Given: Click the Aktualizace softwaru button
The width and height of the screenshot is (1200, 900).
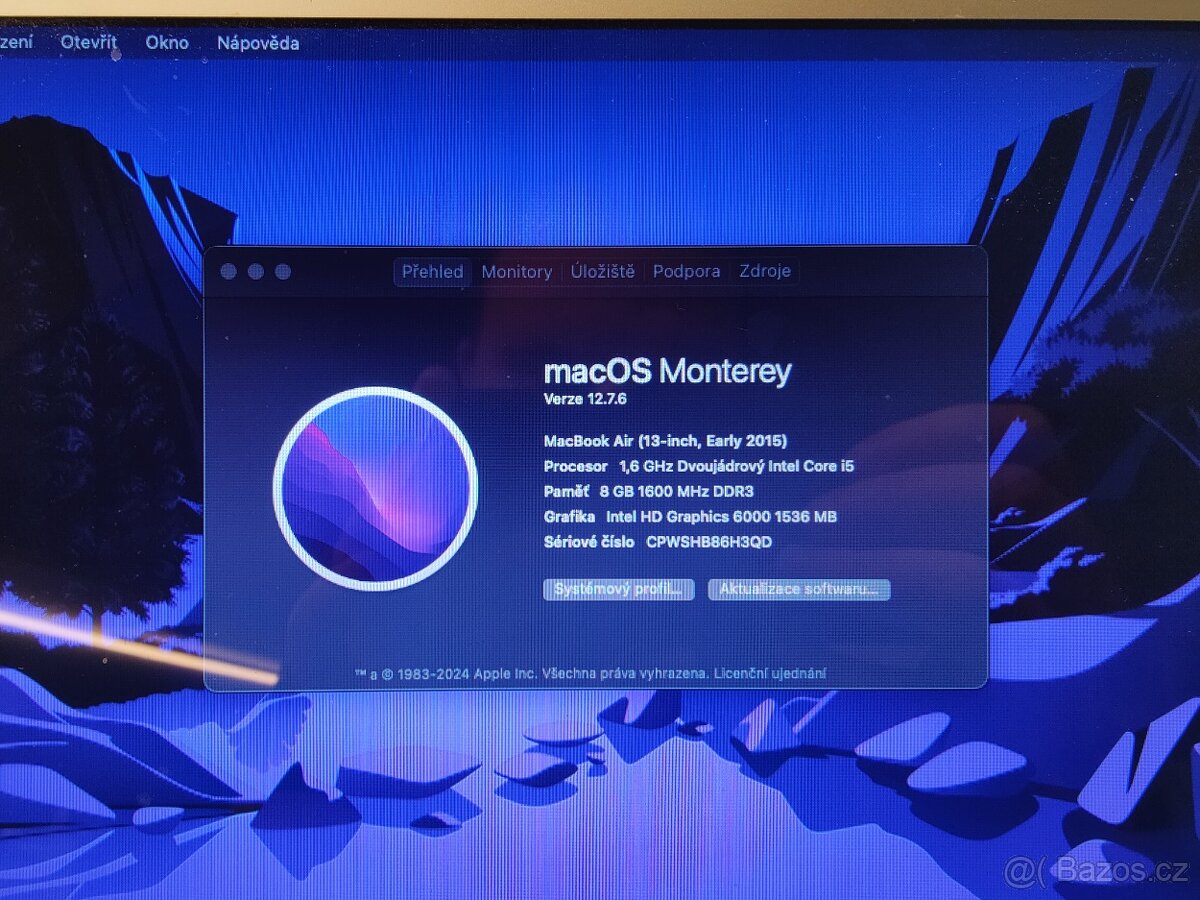Looking at the screenshot, I should (x=798, y=589).
